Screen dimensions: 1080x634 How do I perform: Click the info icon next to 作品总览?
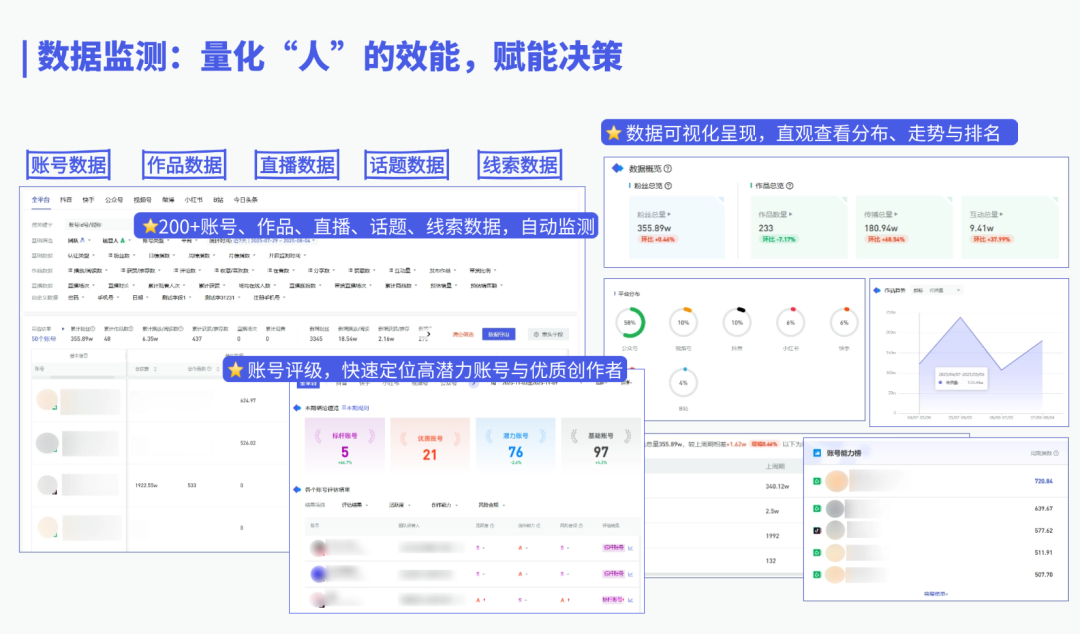click(791, 186)
